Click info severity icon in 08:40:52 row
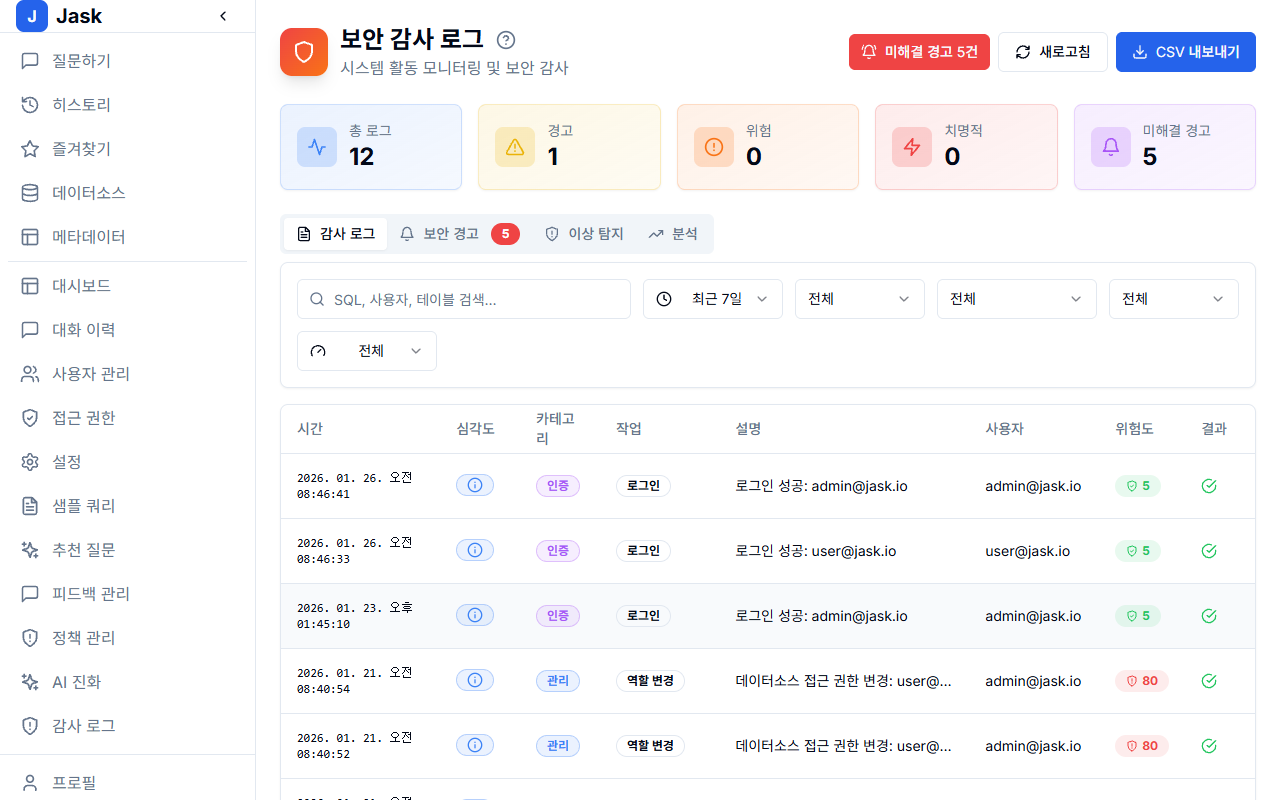Screen dimensions: 1280x800 [x=475, y=746]
